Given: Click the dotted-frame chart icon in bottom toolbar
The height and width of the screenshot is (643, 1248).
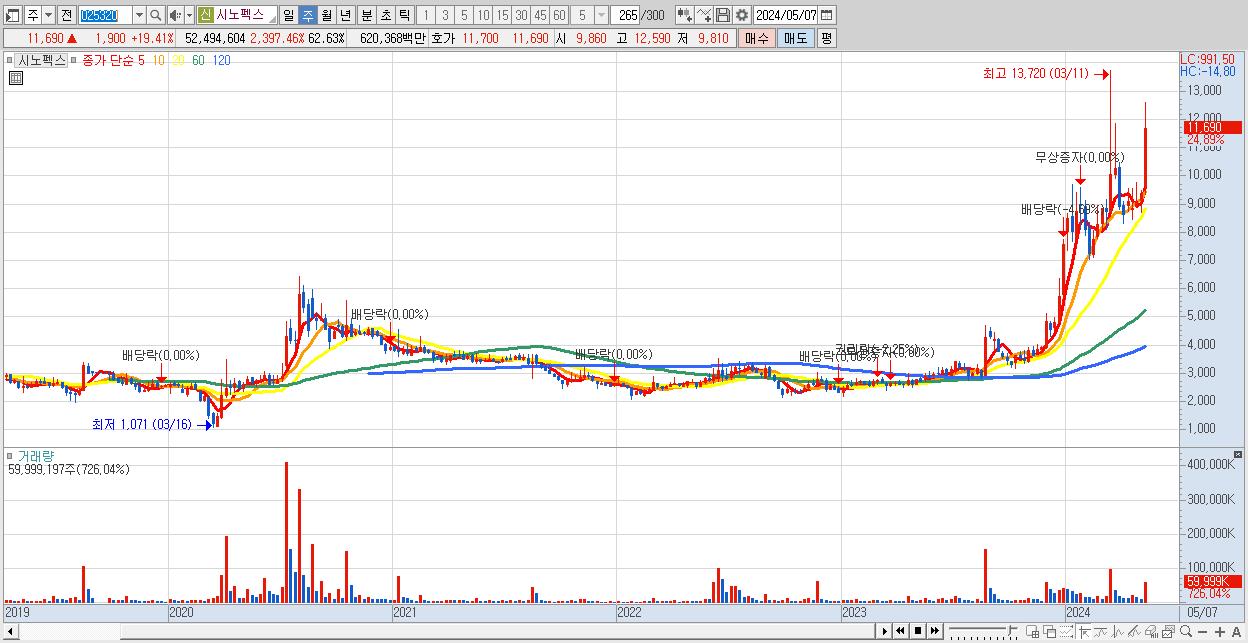Looking at the screenshot, I should coord(1066,632).
